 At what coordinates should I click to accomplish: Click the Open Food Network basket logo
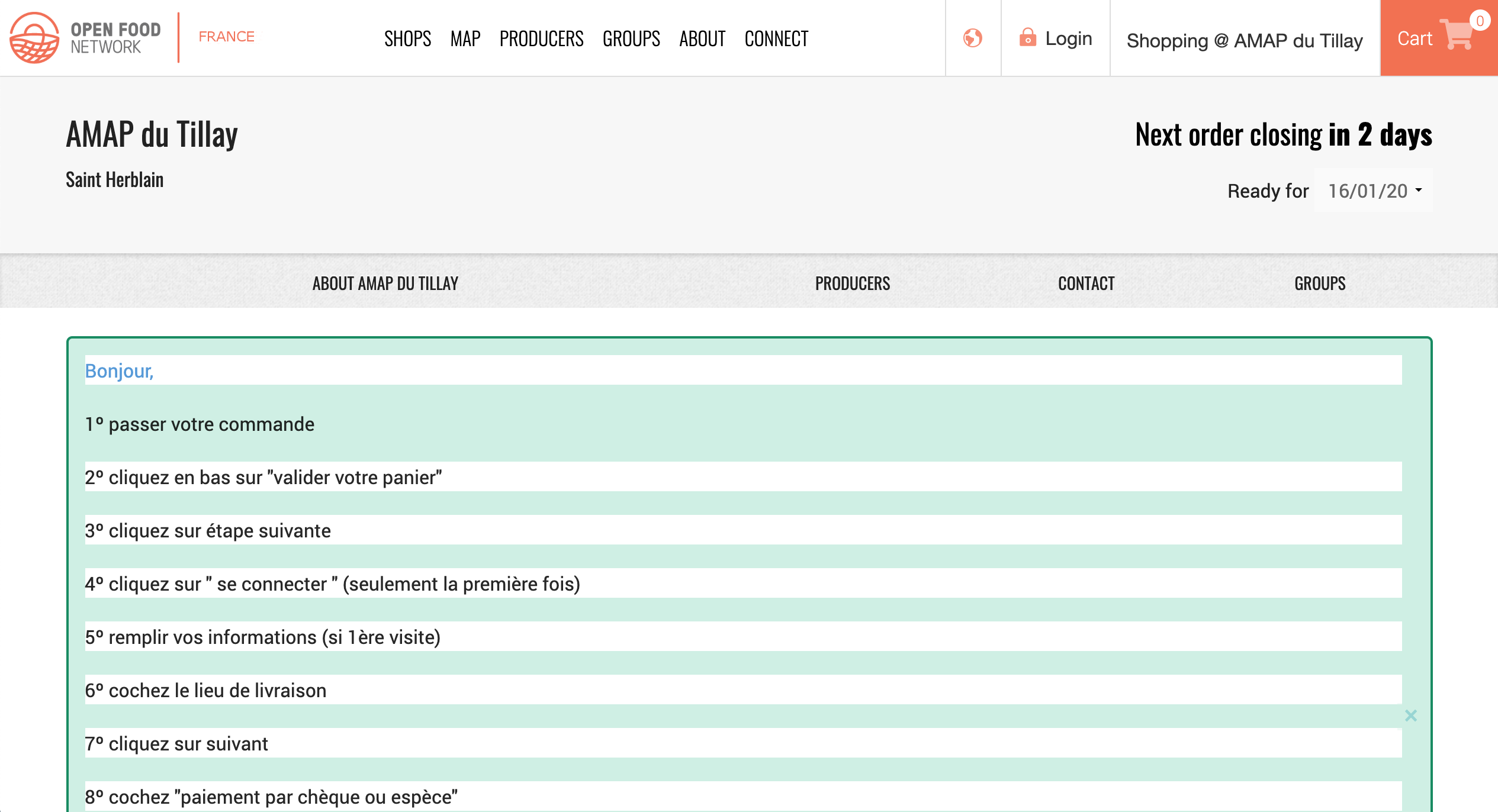tap(34, 38)
